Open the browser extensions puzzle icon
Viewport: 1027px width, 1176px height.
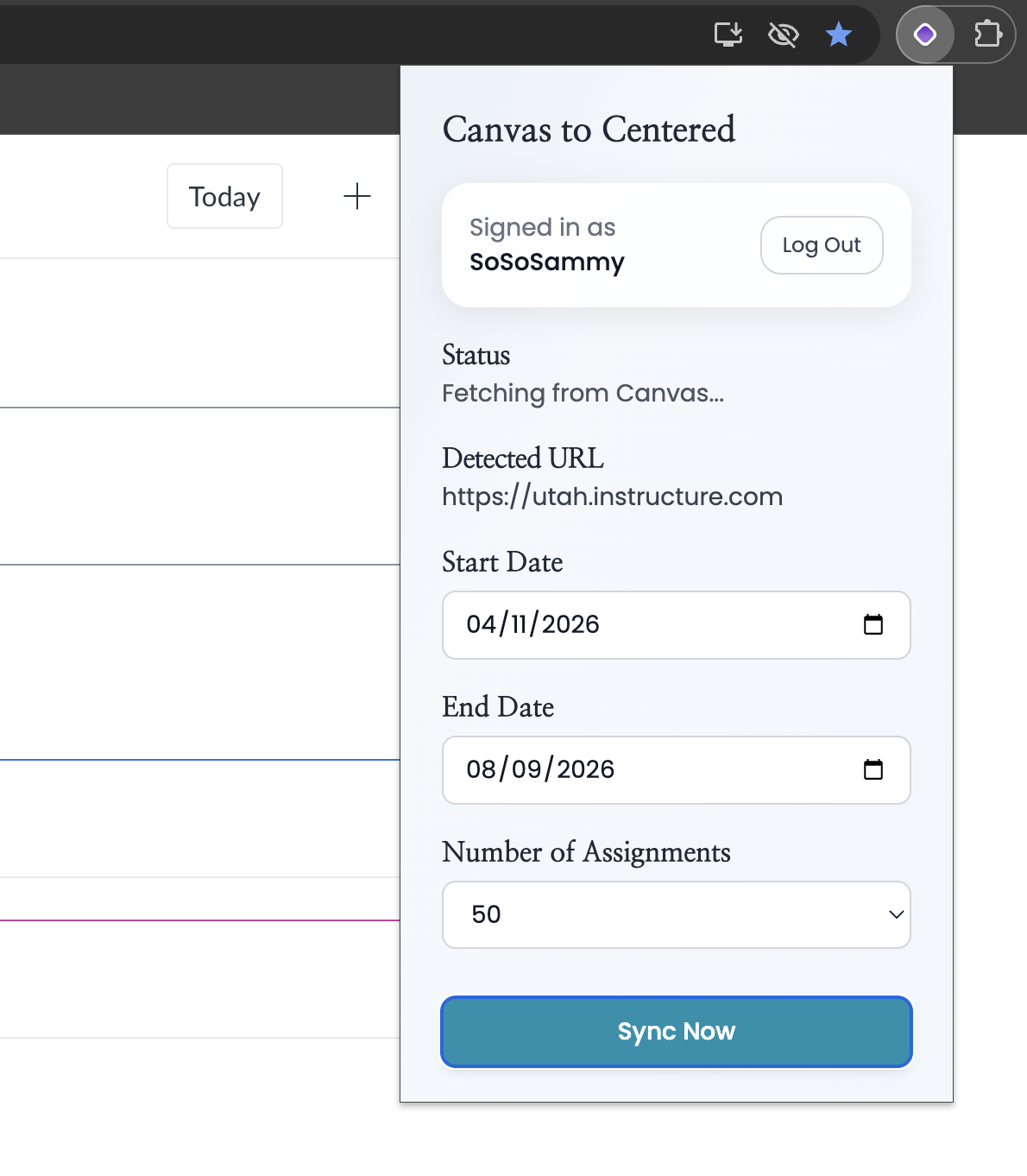coord(987,35)
